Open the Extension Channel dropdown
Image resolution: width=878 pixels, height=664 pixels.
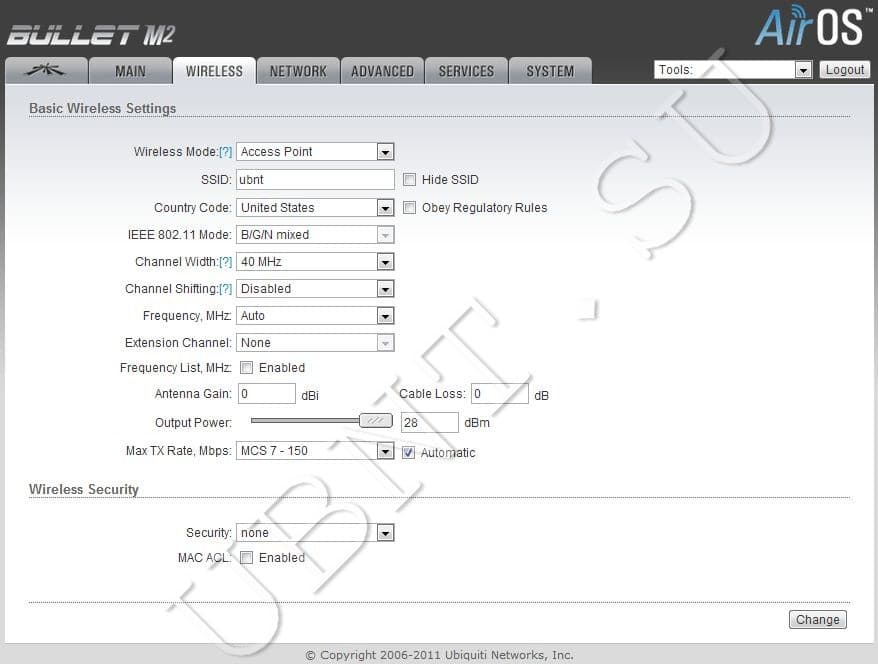coord(315,343)
